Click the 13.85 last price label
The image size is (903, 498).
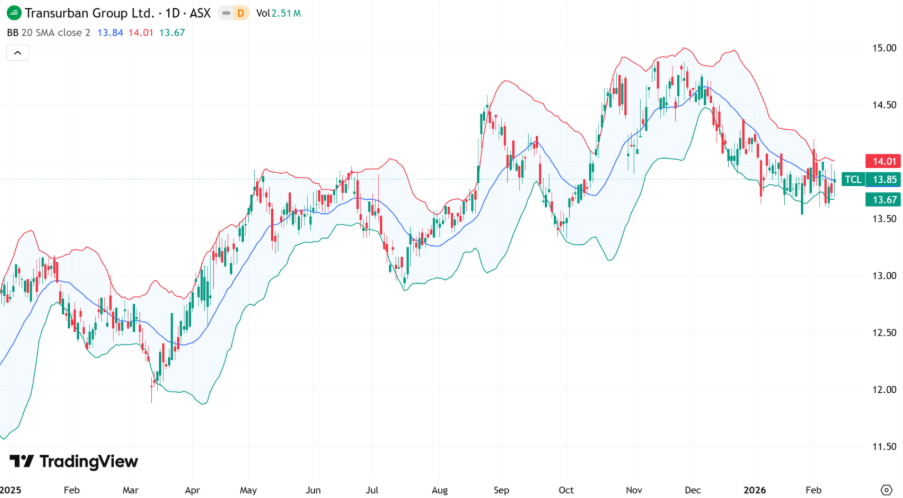pyautogui.click(x=882, y=180)
